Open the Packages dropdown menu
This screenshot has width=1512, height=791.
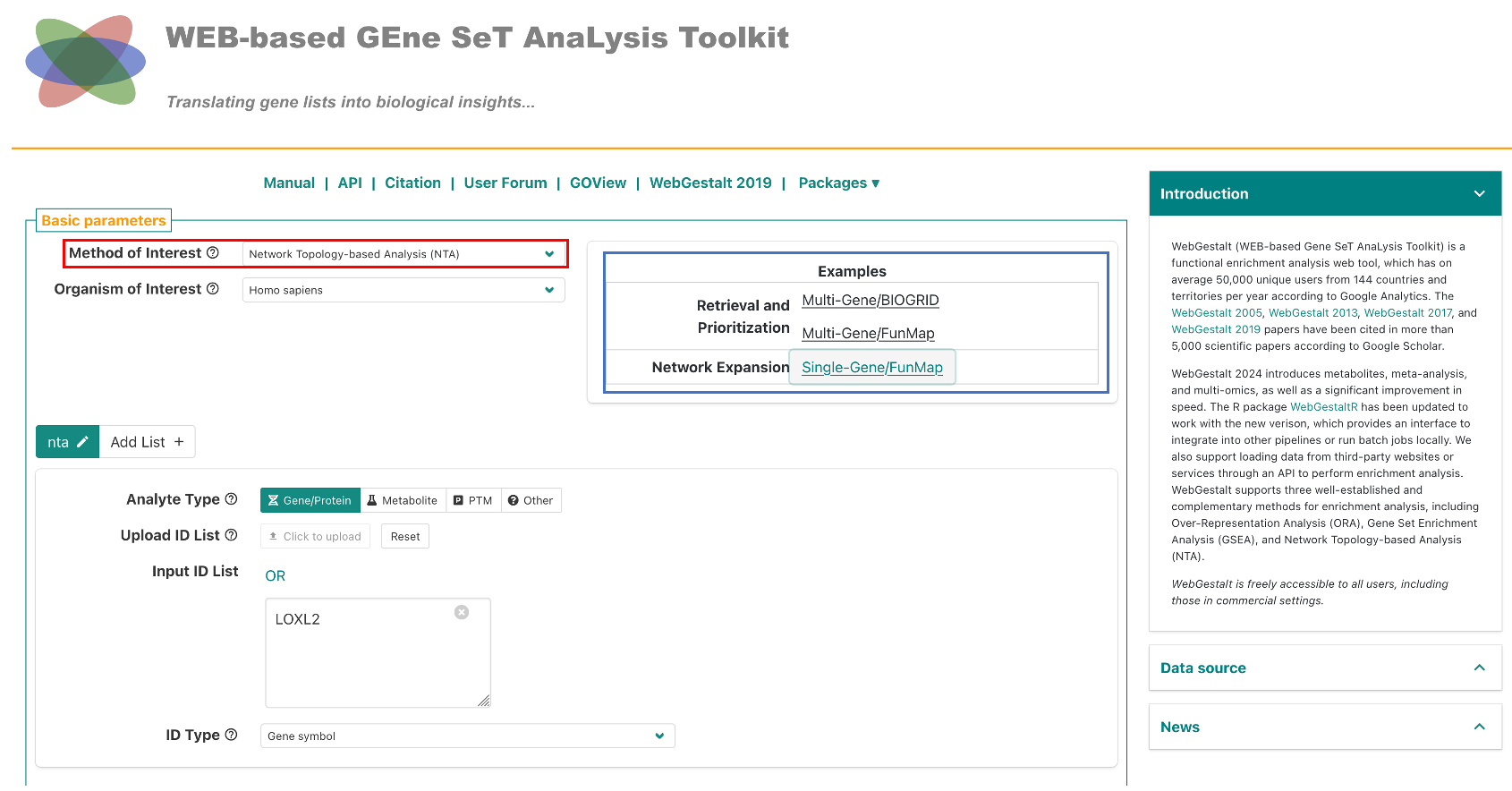pos(839,183)
